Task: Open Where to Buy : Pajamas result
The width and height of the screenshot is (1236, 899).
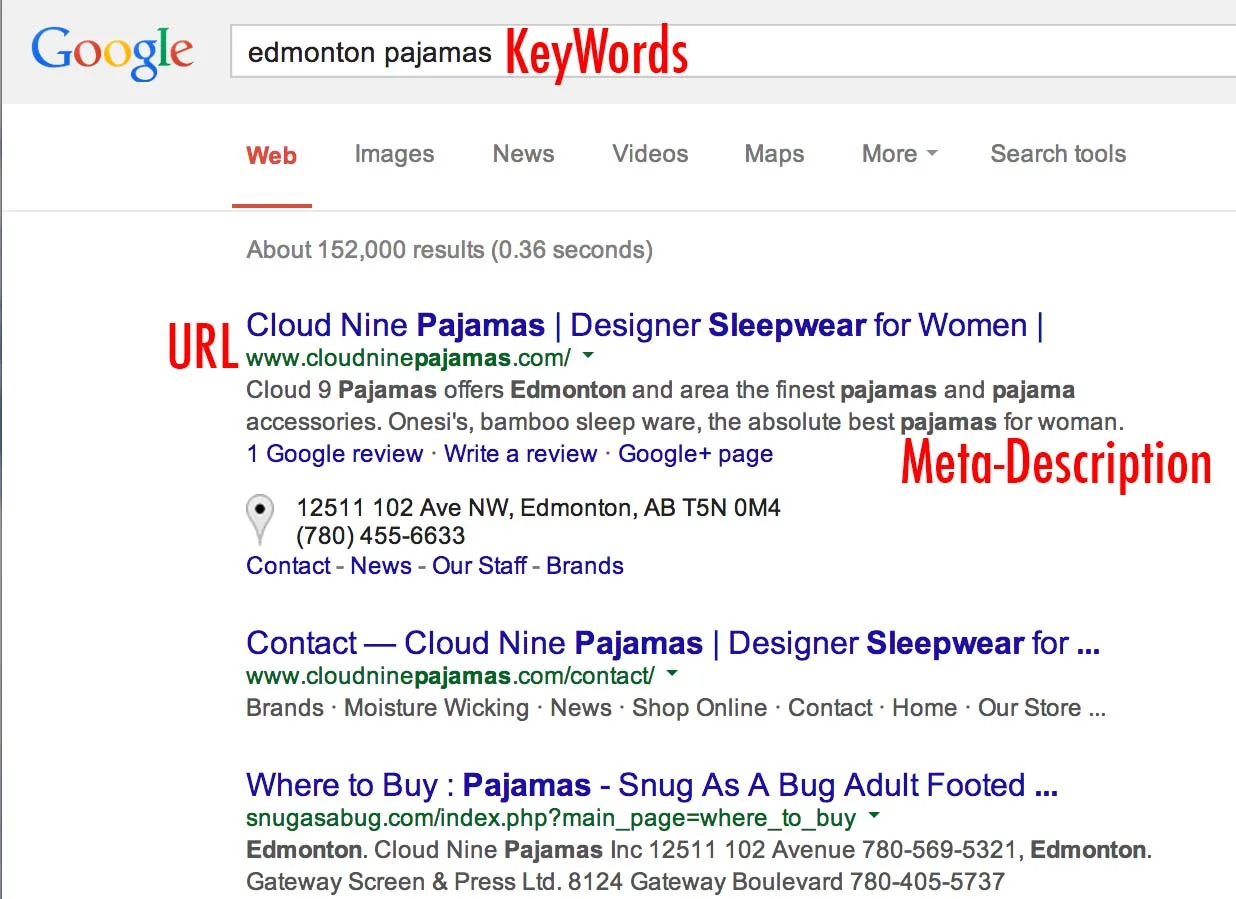Action: click(652, 785)
